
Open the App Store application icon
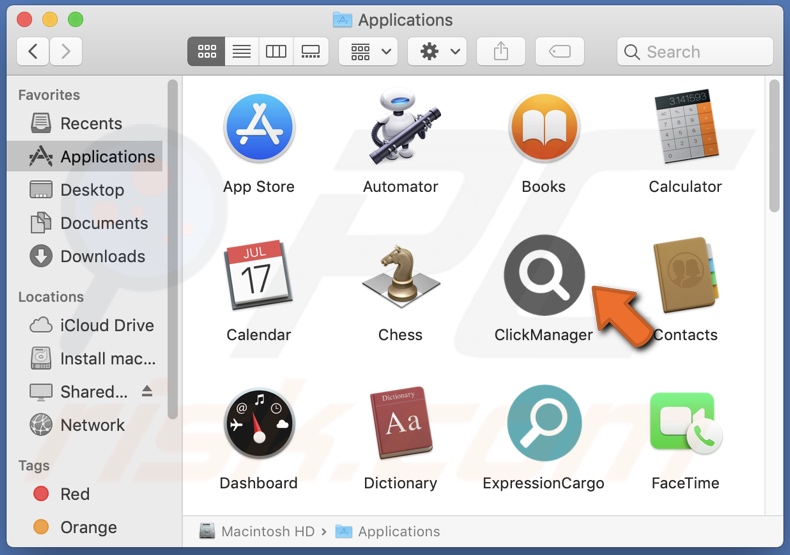click(x=259, y=127)
